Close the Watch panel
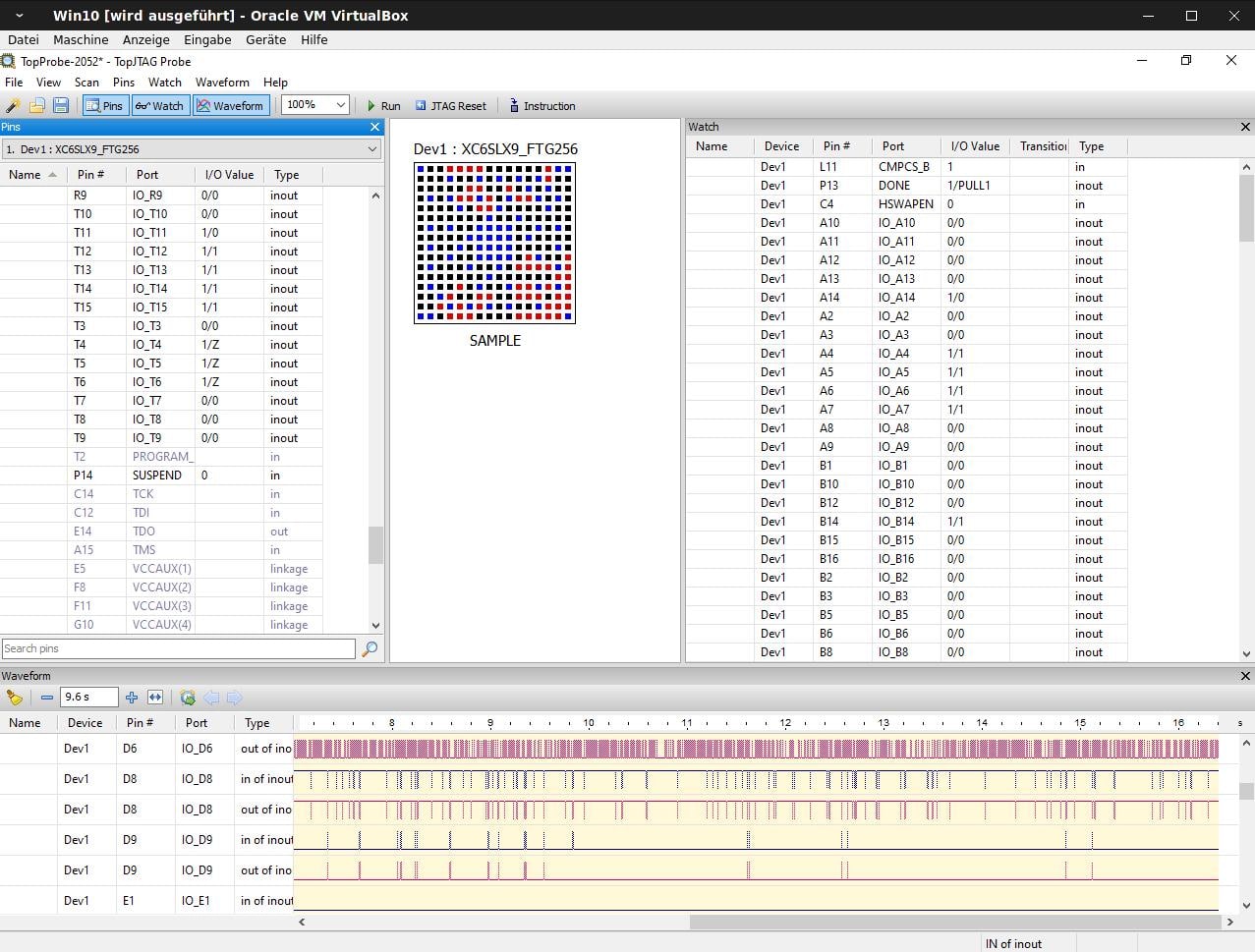1255x952 pixels. tap(1245, 127)
